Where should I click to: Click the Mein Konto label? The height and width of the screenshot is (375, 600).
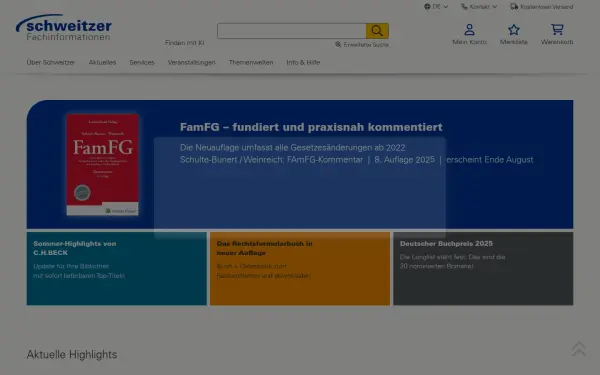click(470, 42)
